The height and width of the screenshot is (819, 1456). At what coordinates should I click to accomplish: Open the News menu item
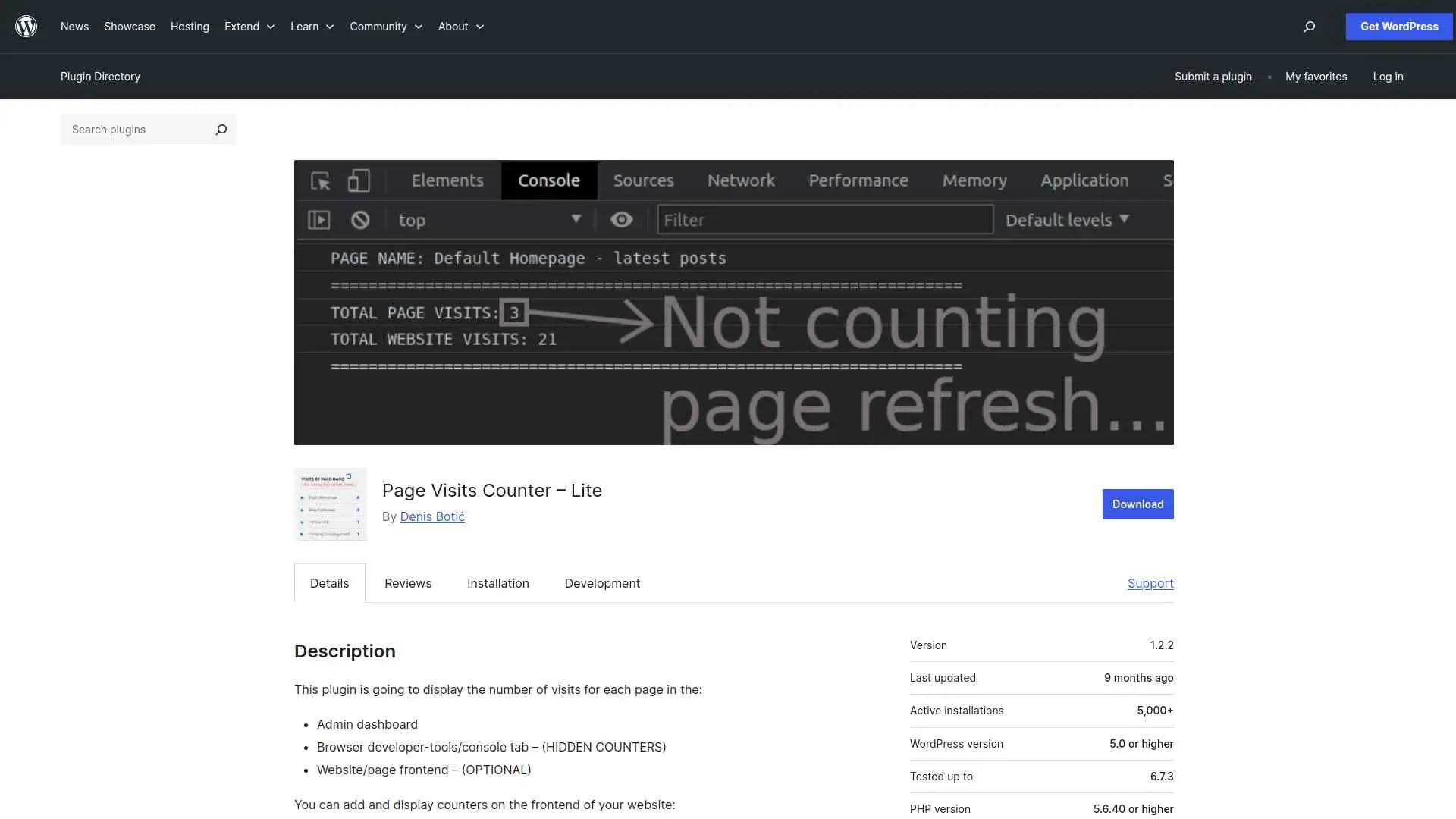point(74,27)
